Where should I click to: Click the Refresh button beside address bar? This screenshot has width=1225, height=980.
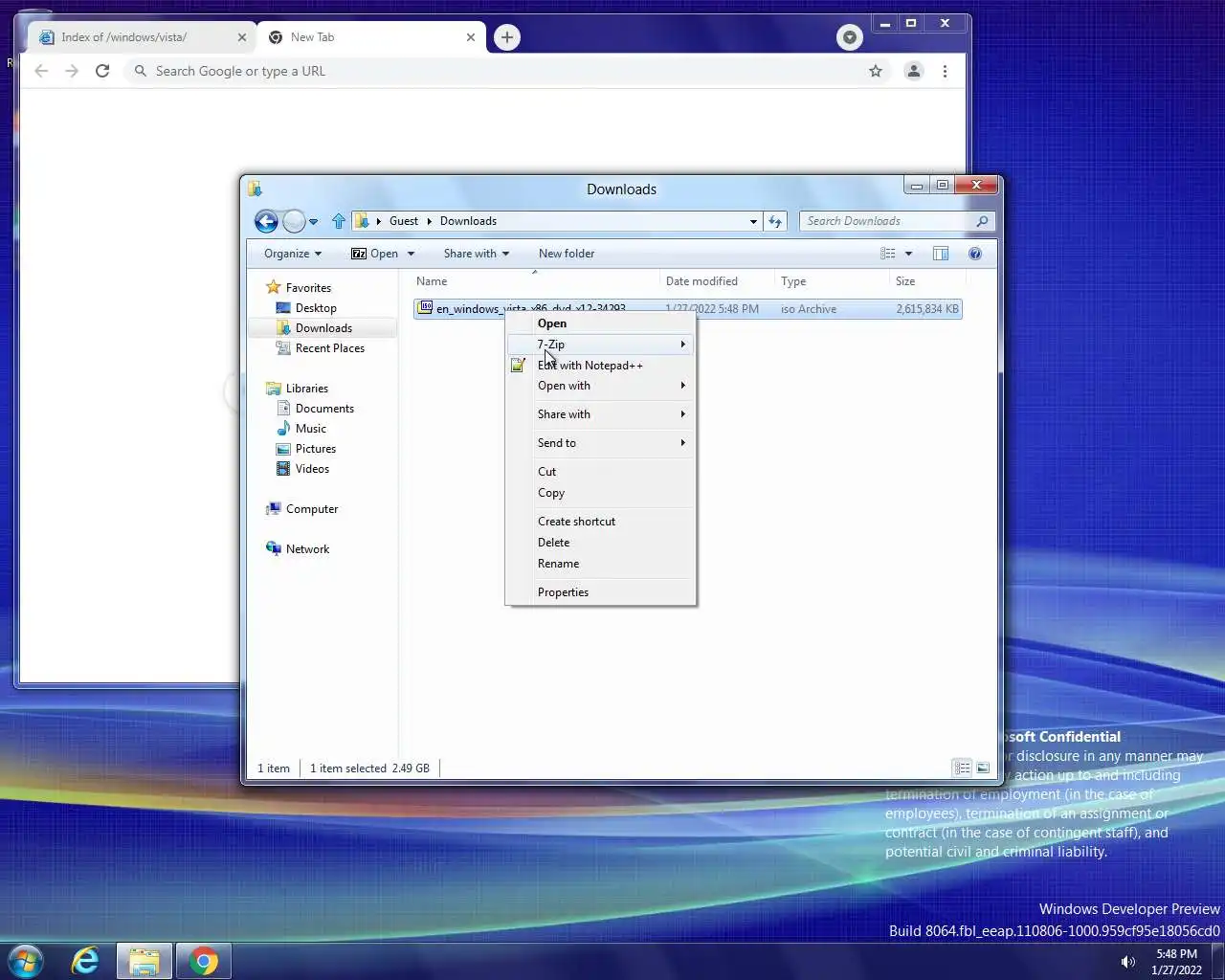pyautogui.click(x=775, y=221)
